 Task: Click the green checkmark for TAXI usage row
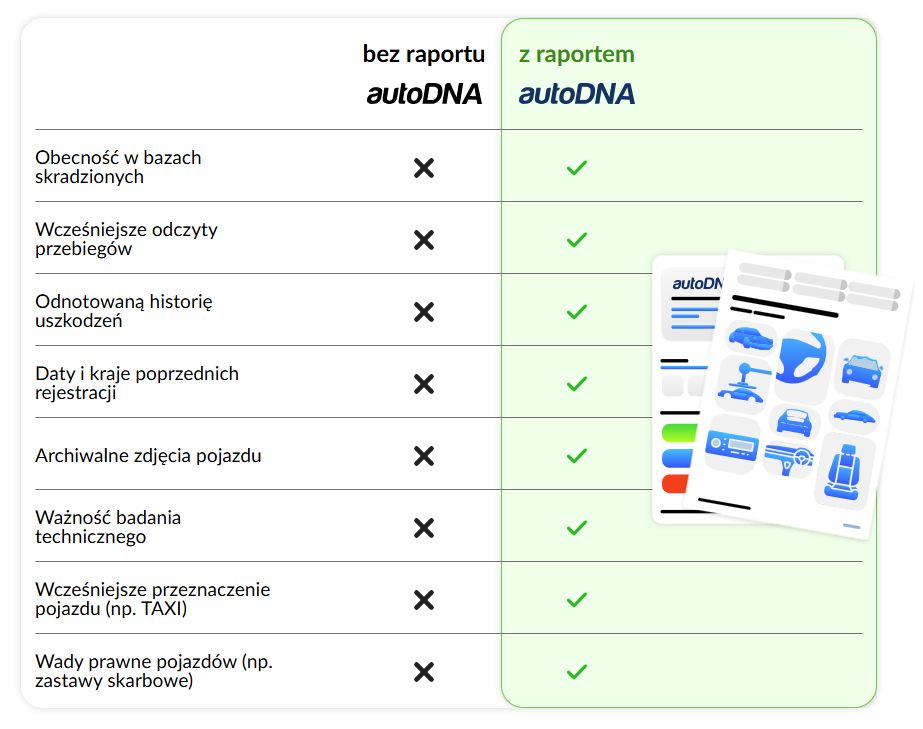(576, 600)
